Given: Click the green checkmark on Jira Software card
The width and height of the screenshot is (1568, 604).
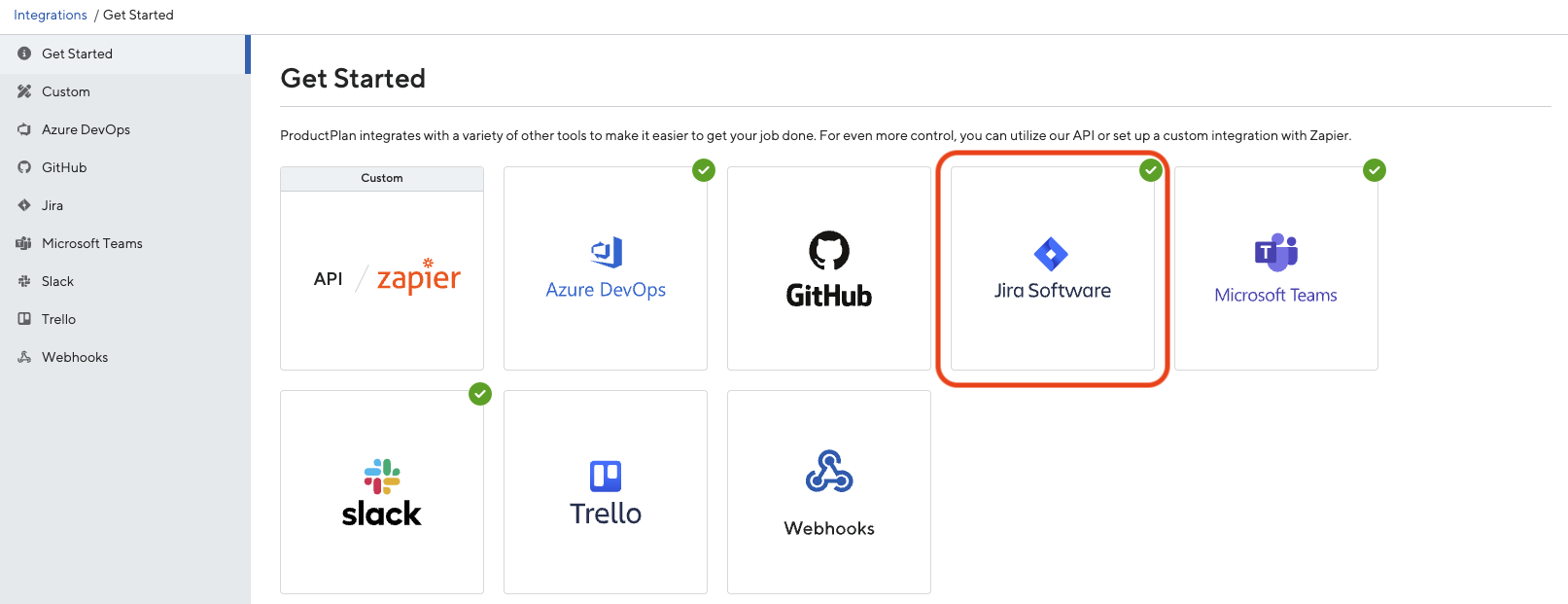Looking at the screenshot, I should pyautogui.click(x=1151, y=170).
